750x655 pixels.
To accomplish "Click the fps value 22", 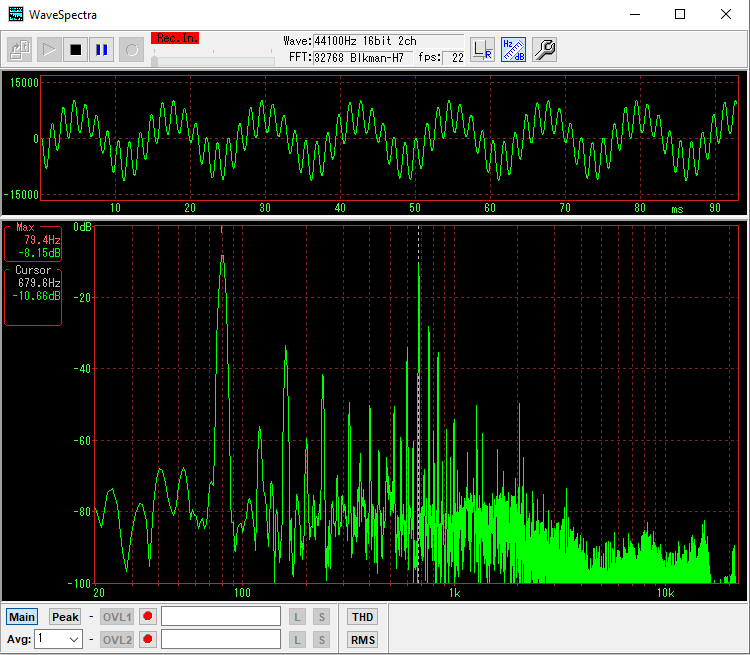I will click(x=453, y=58).
